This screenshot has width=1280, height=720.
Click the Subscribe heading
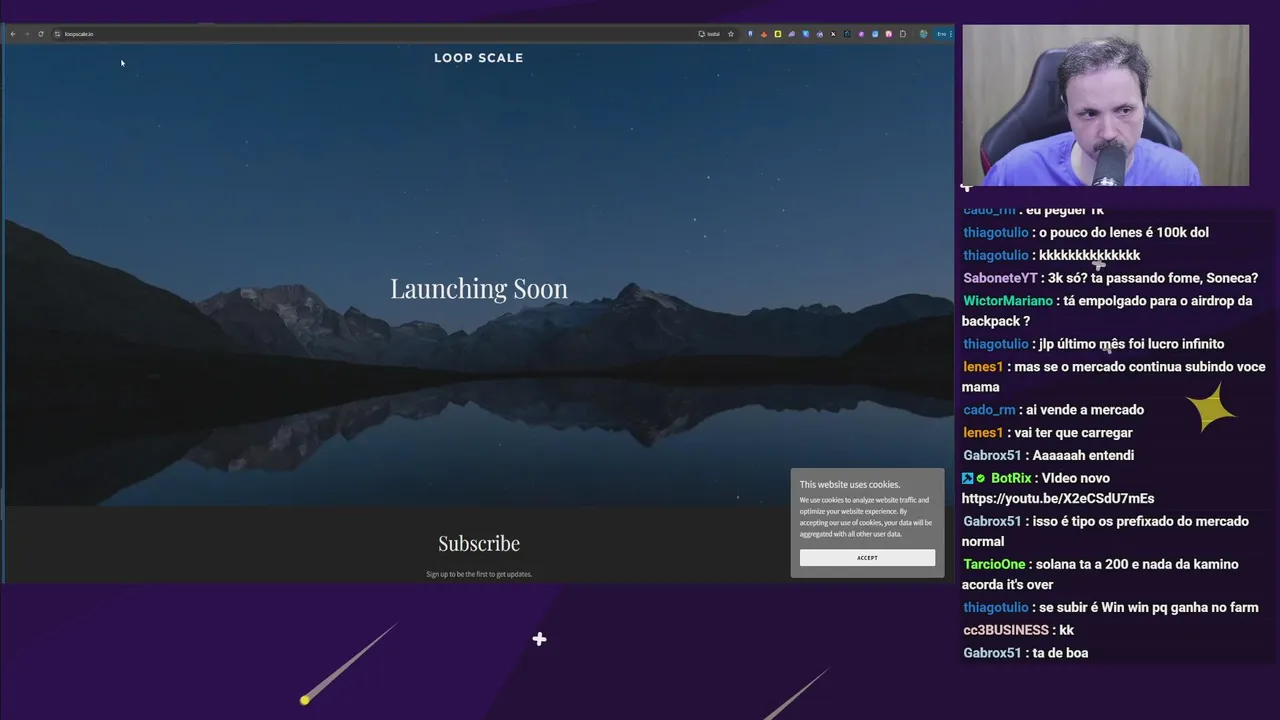pos(479,543)
